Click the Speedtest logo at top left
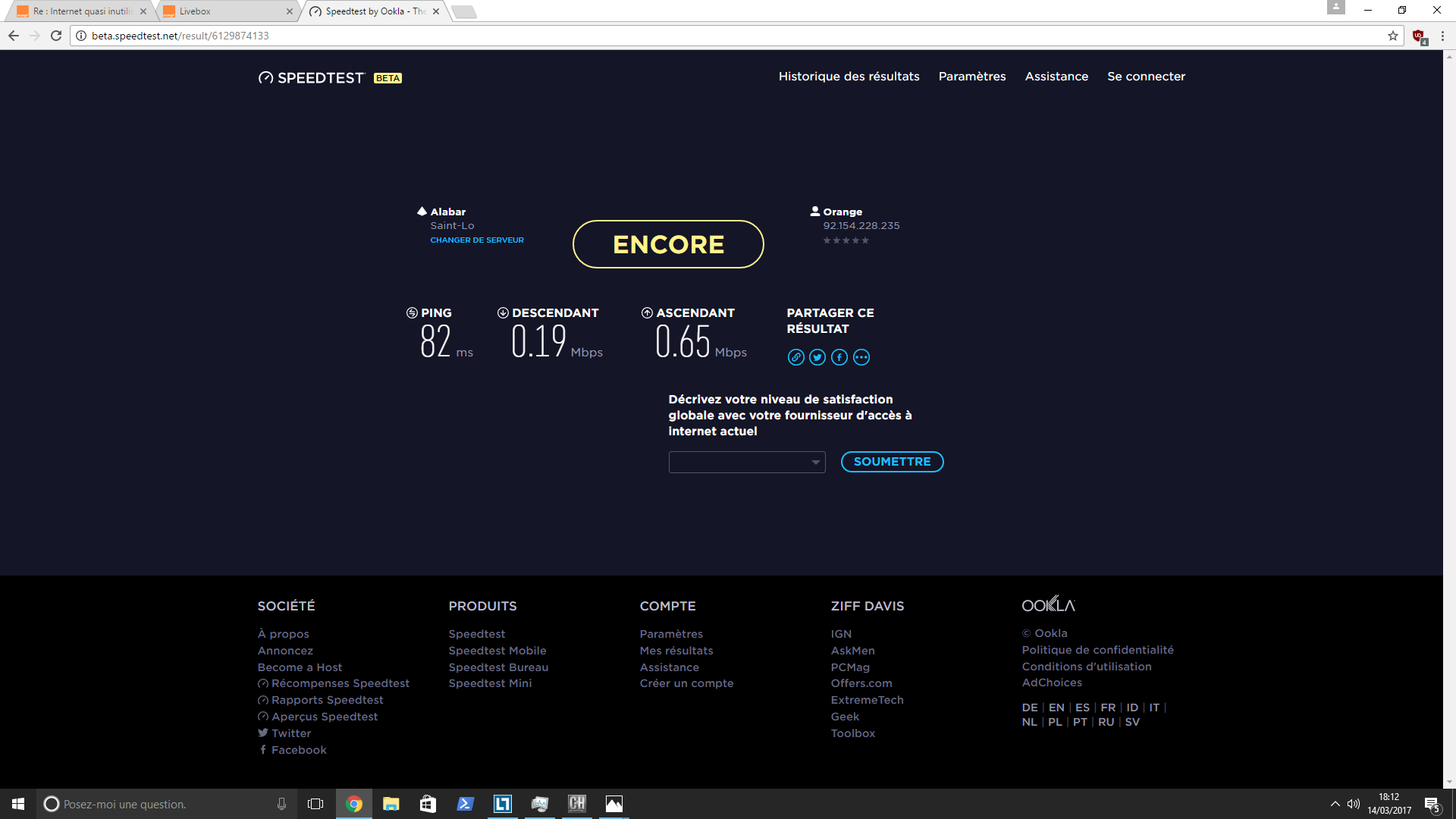This screenshot has height=819, width=1456. (312, 77)
